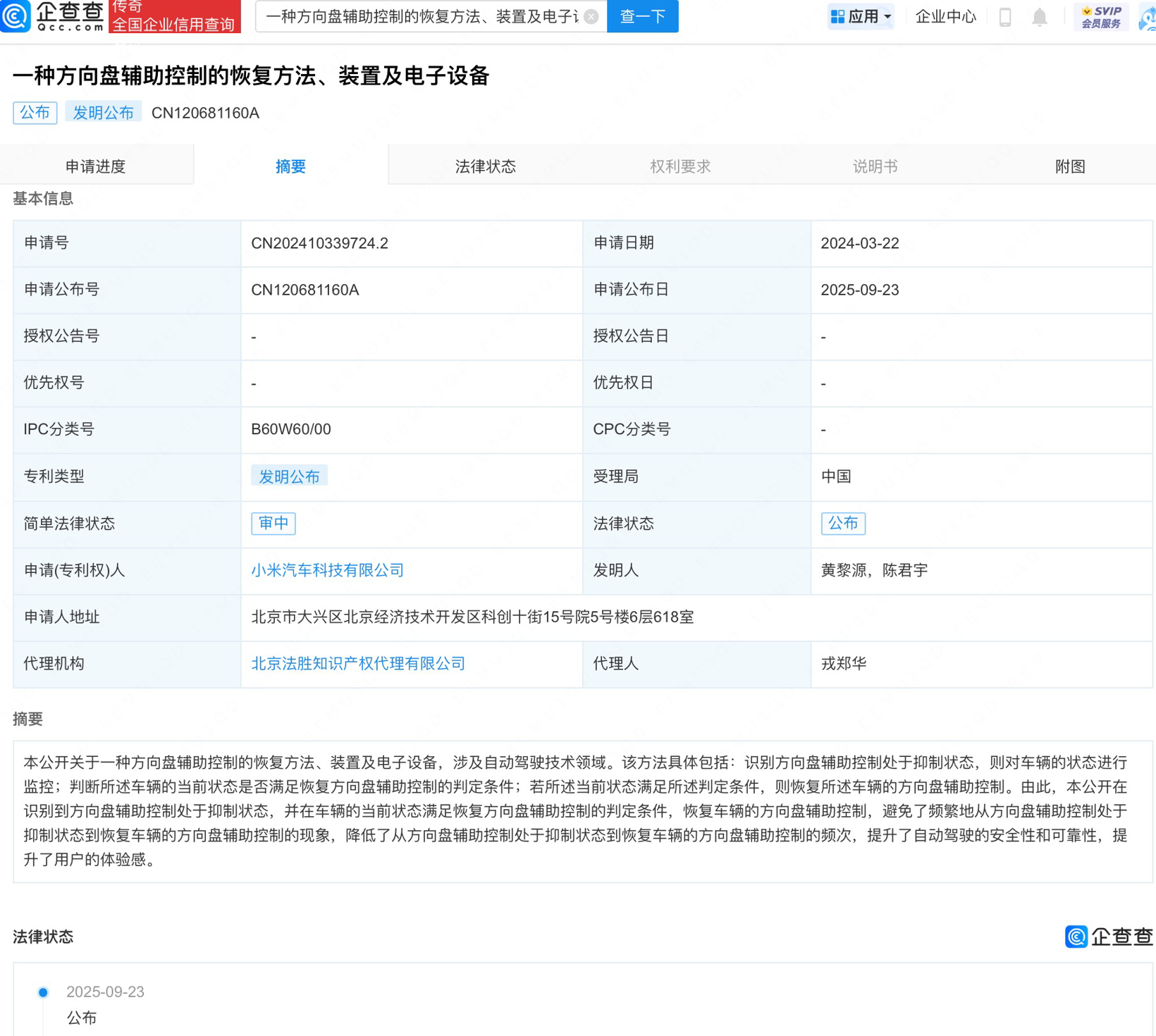This screenshot has width=1156, height=1036.
Task: Click the SVIP 会员服务 badge
Action: click(1102, 16)
